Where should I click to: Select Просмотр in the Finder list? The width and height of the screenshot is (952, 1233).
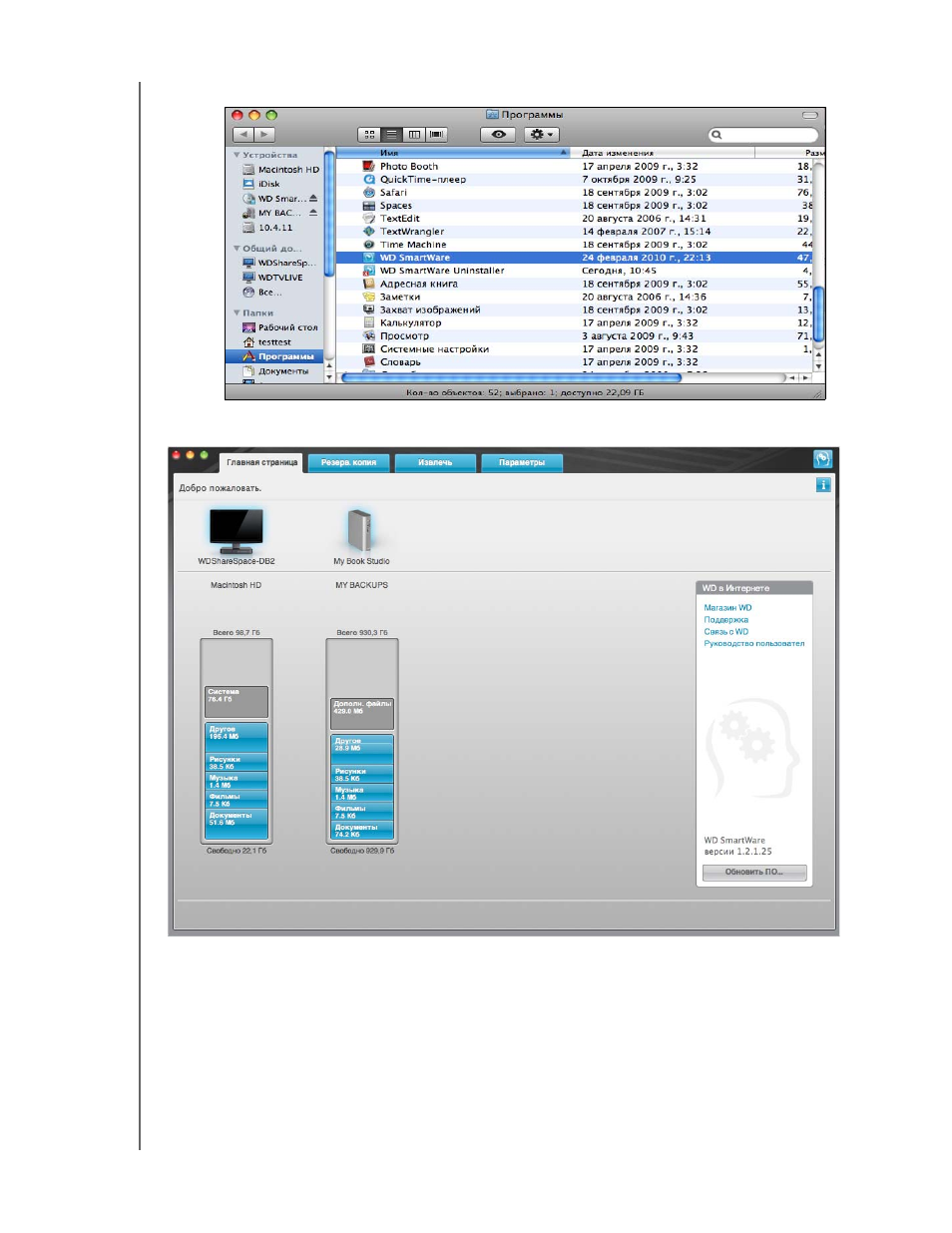(575, 336)
